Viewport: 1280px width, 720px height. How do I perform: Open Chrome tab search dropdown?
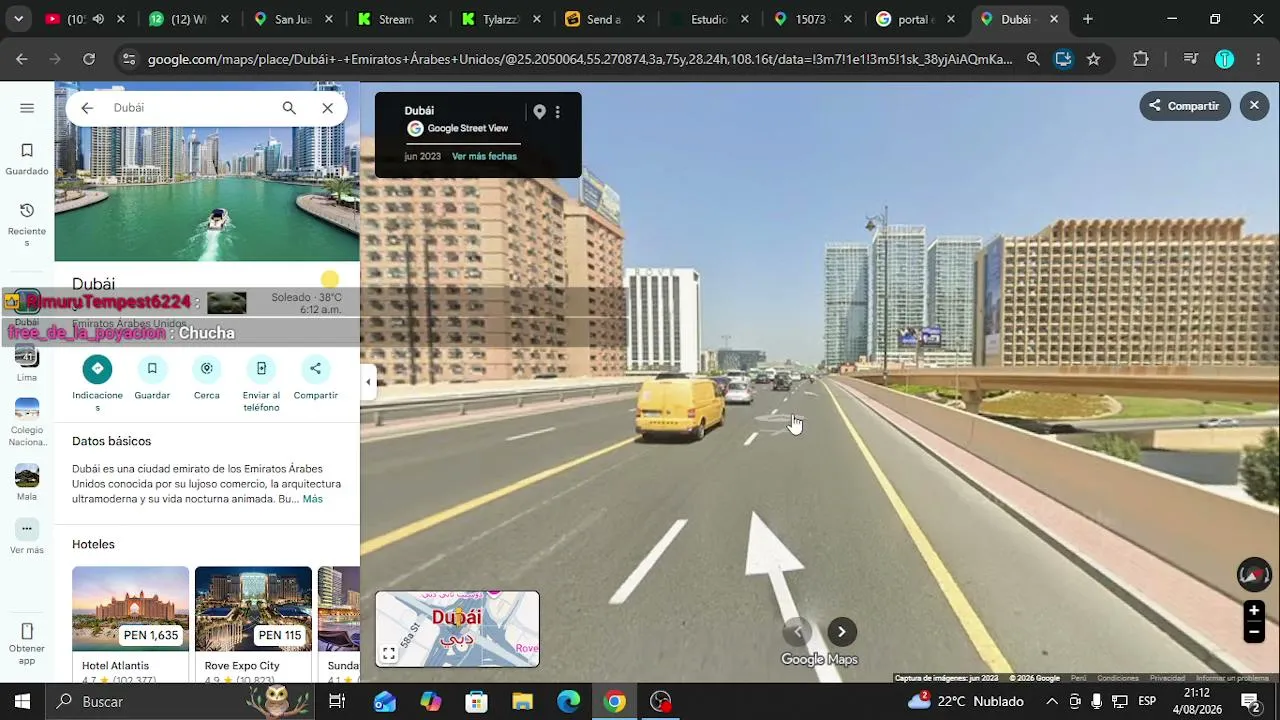[18, 19]
